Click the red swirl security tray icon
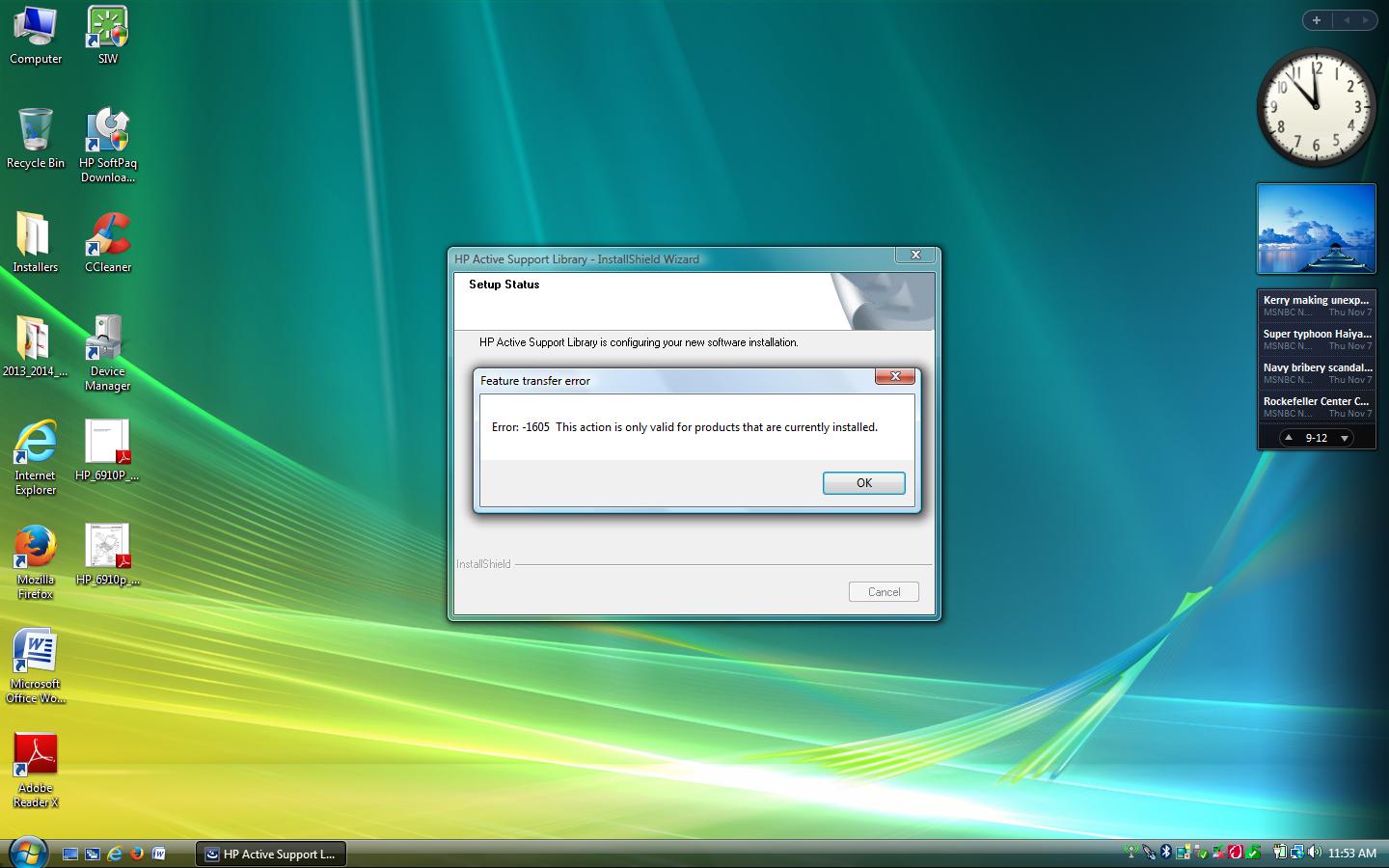1389x868 pixels. 1235,853
